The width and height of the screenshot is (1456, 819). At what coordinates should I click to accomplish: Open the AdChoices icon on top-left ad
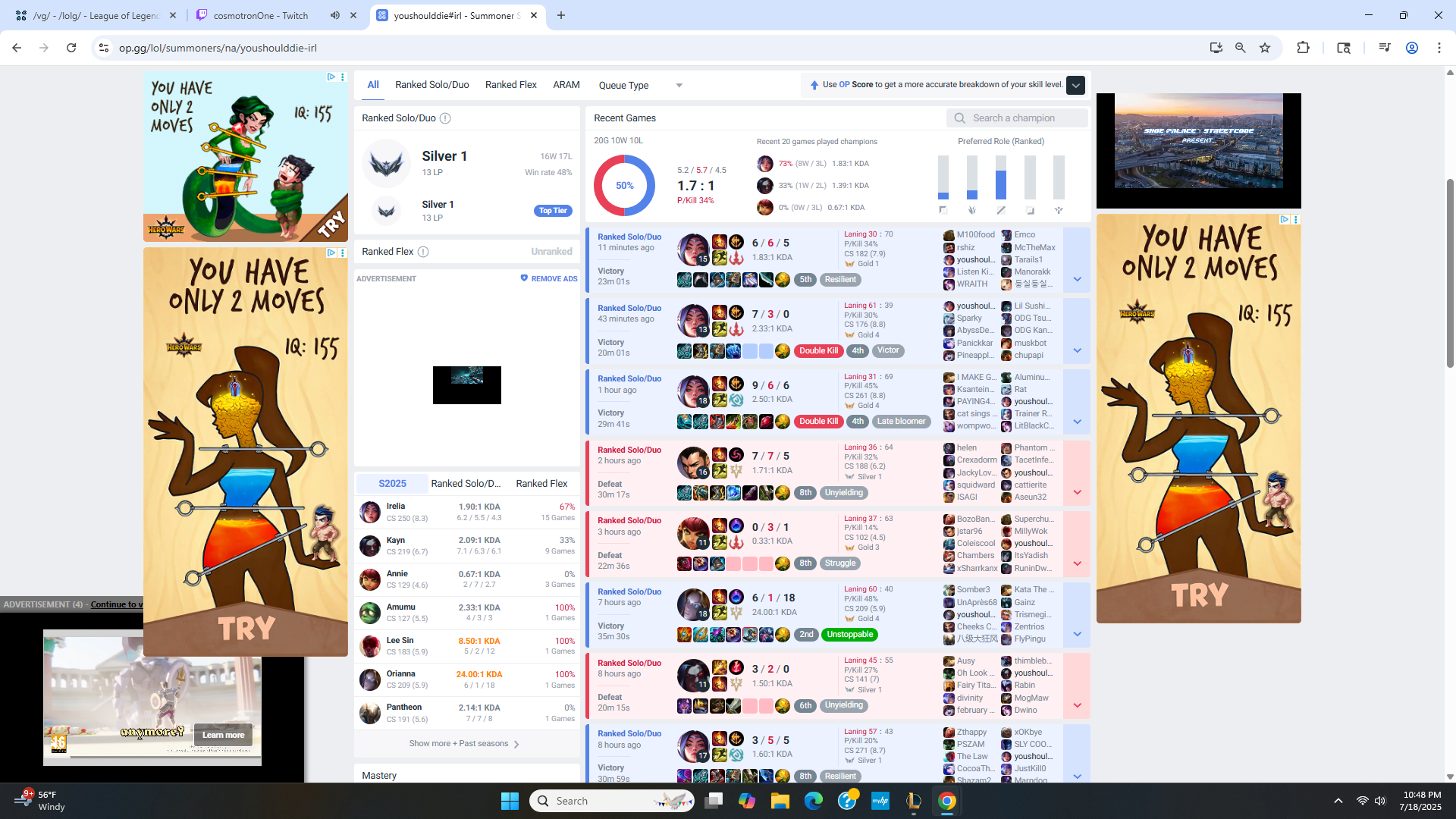(x=331, y=77)
